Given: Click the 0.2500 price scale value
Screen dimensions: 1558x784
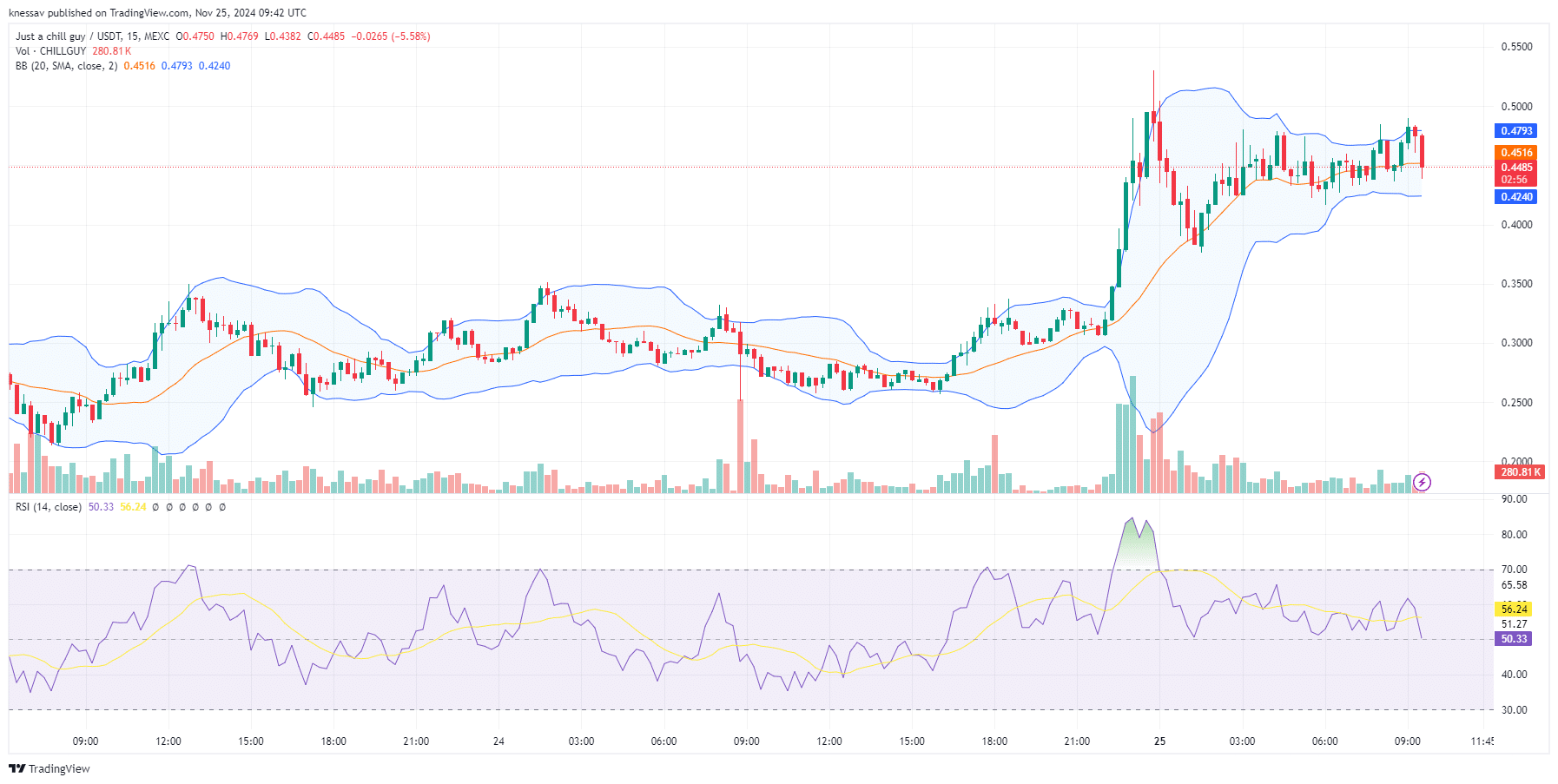Looking at the screenshot, I should point(1516,403).
